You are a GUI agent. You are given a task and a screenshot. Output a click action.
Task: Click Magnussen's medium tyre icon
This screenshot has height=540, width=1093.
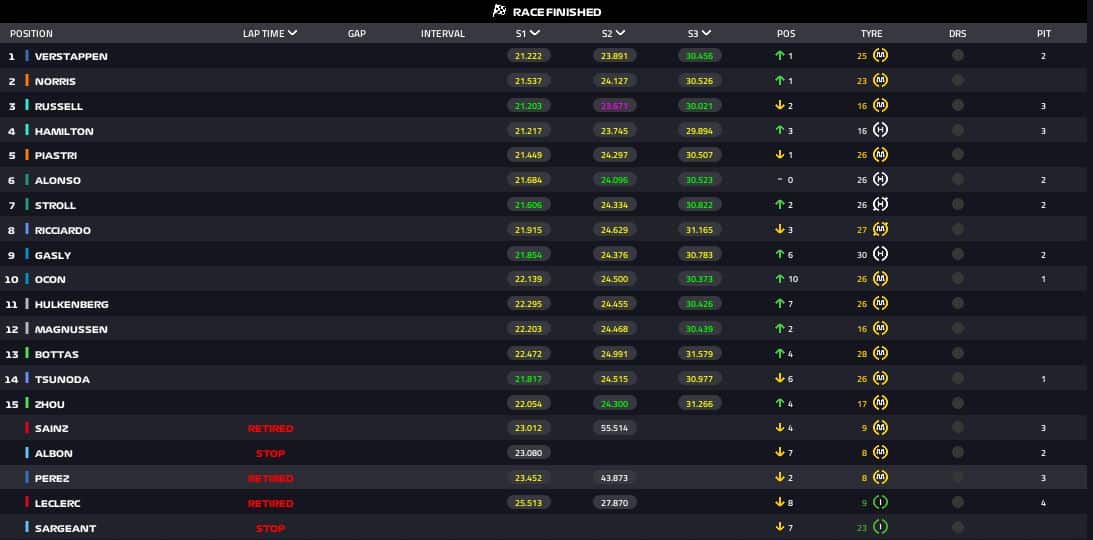(x=880, y=329)
